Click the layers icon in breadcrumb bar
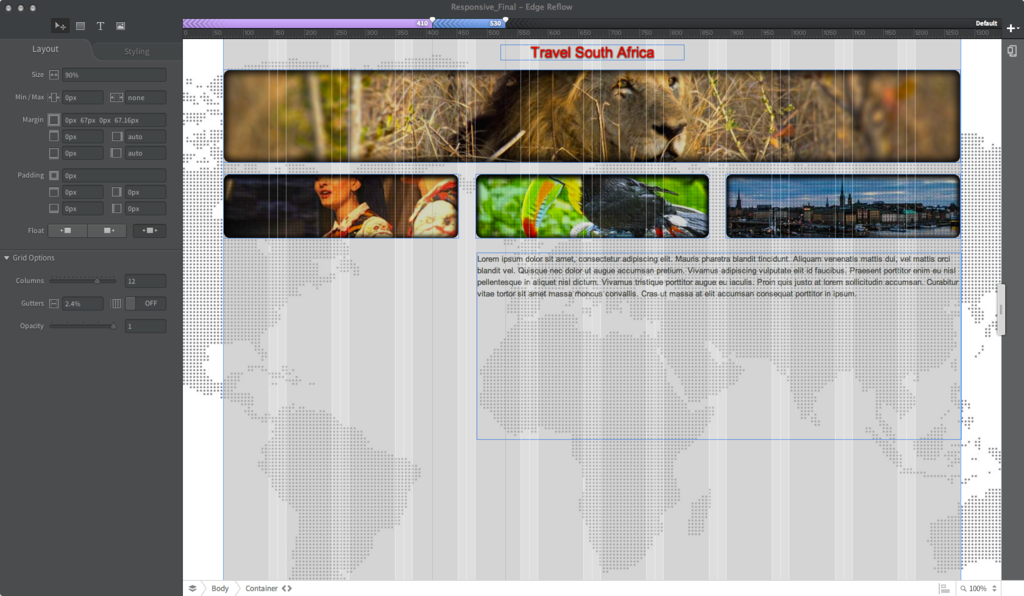Screen dimensions: 1024x596 coord(193,588)
